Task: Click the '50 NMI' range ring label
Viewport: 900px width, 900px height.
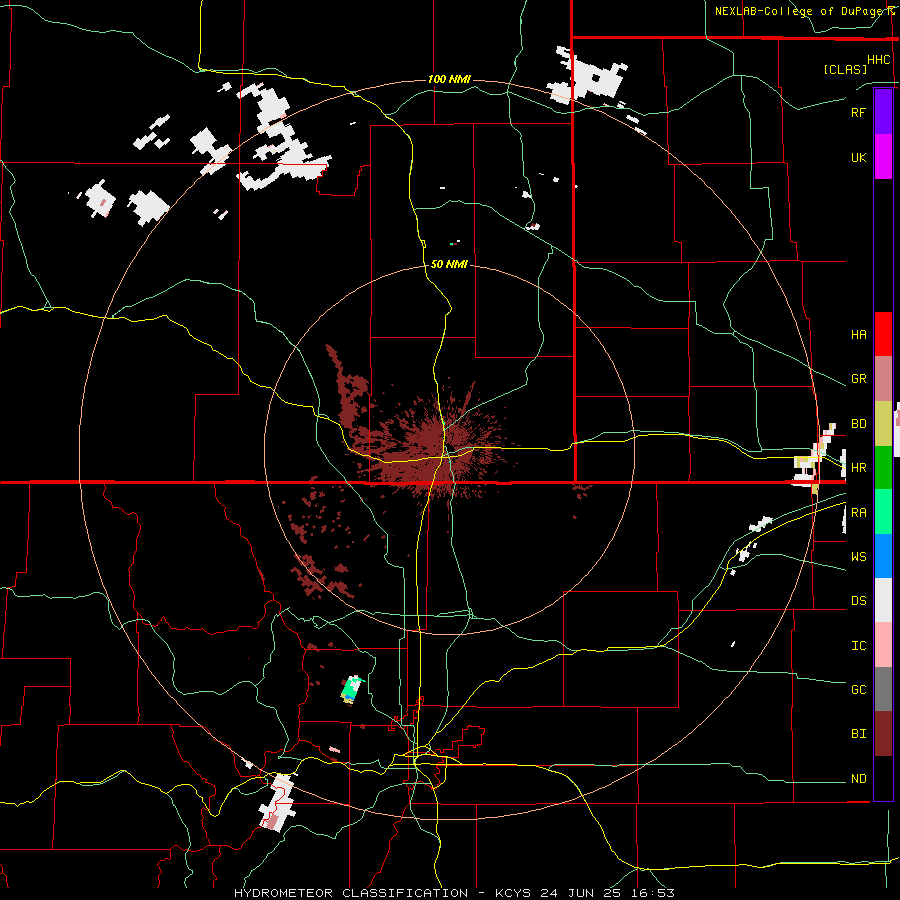Action: 449,264
